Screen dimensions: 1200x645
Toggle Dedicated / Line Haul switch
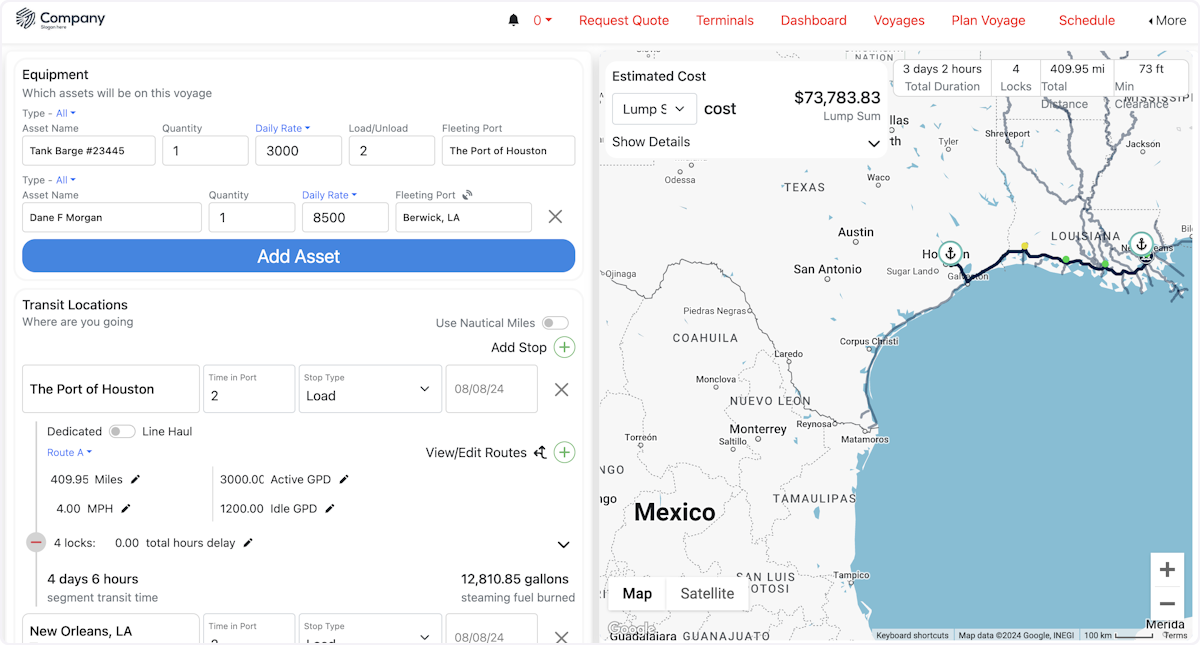pyautogui.click(x=122, y=431)
